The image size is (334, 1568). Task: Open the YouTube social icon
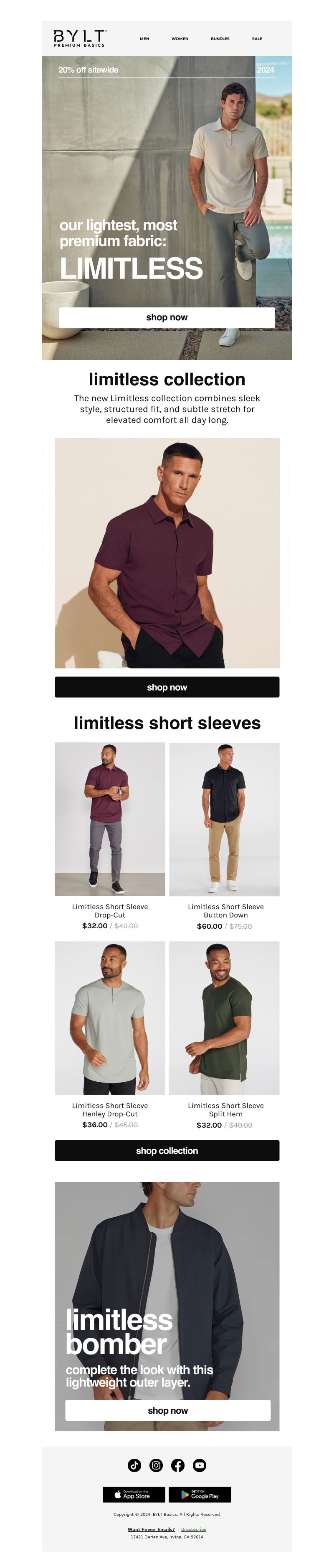(x=199, y=1465)
